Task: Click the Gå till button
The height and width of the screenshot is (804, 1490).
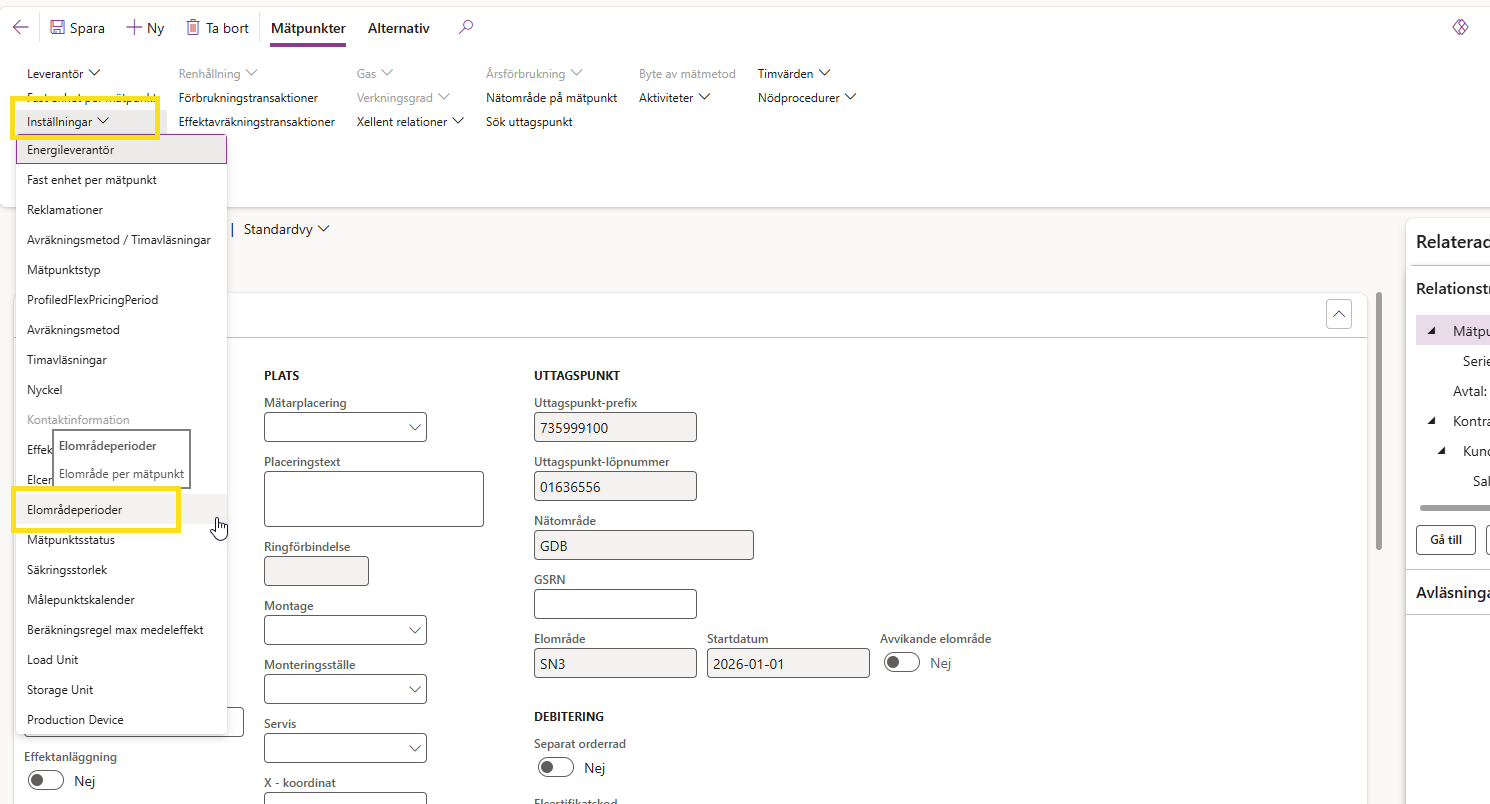Action: coord(1445,540)
